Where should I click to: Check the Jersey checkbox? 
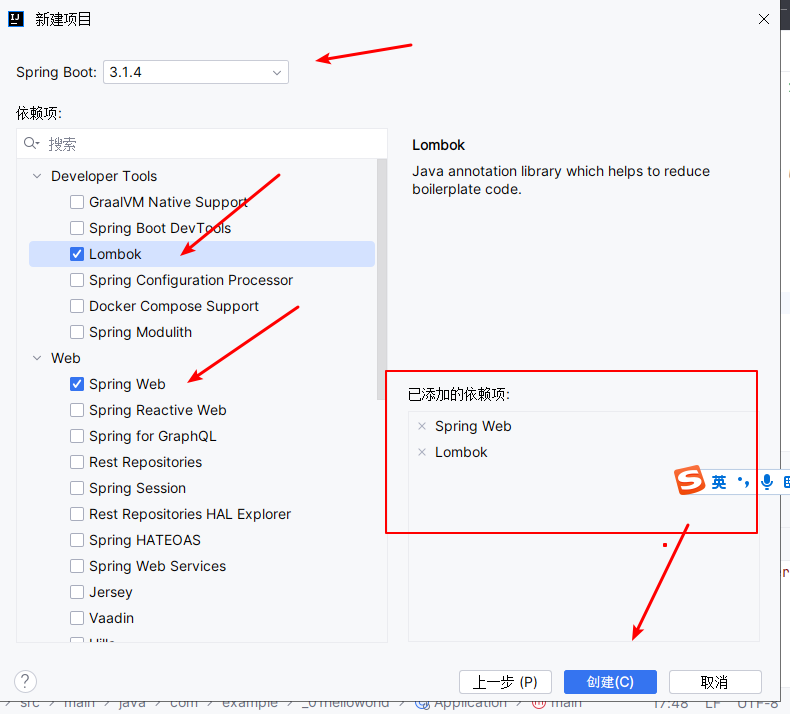77,592
